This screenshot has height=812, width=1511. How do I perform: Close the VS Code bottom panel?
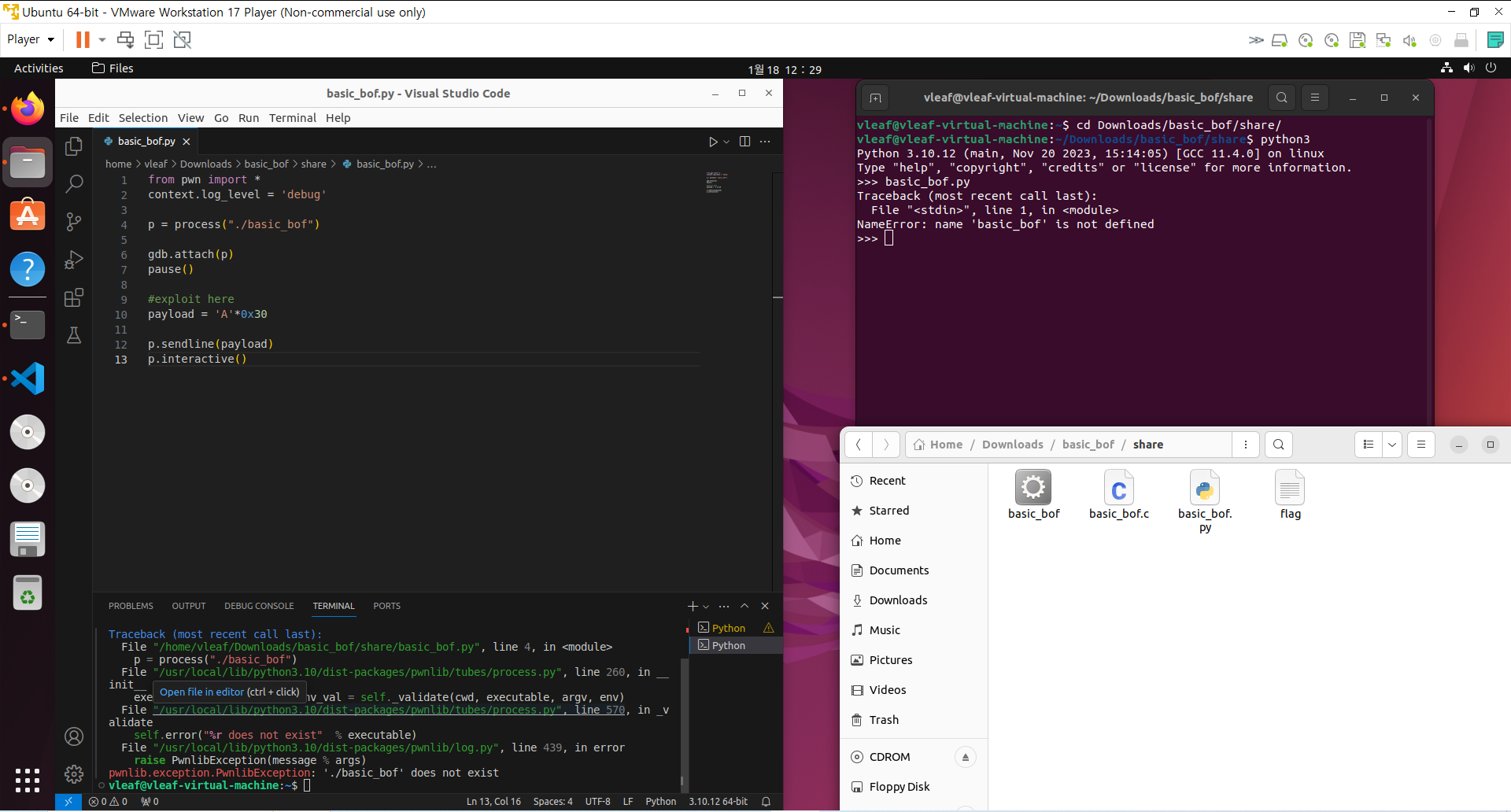765,606
